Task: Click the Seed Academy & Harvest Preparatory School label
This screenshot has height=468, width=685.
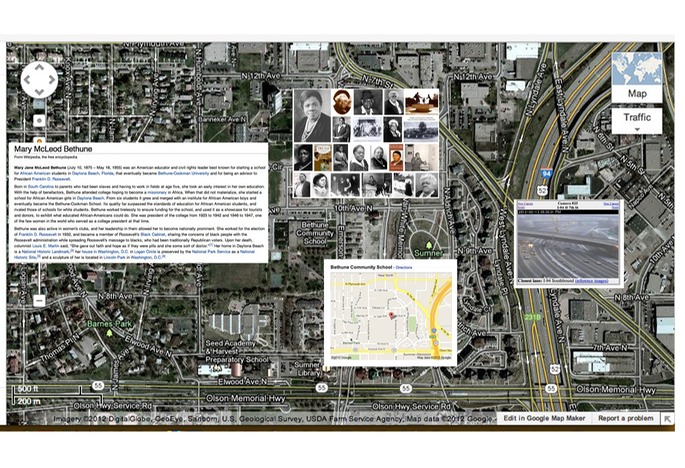Action: (x=237, y=352)
